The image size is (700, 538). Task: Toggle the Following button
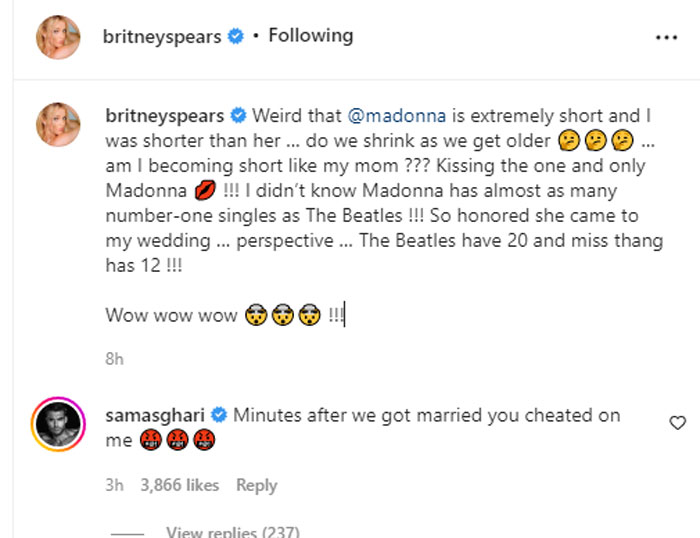[x=310, y=36]
